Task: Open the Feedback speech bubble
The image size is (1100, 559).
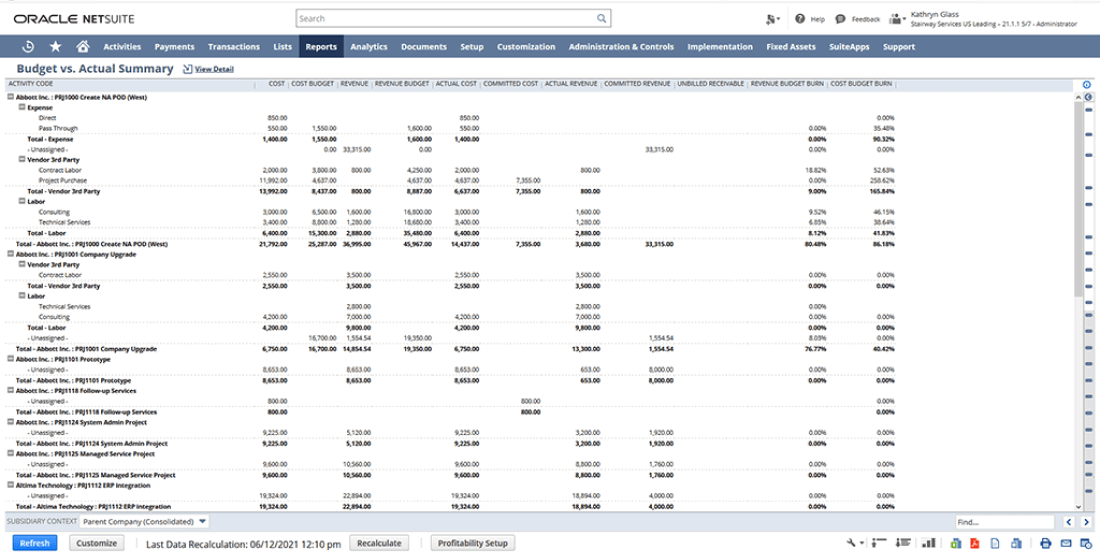Action: click(840, 19)
